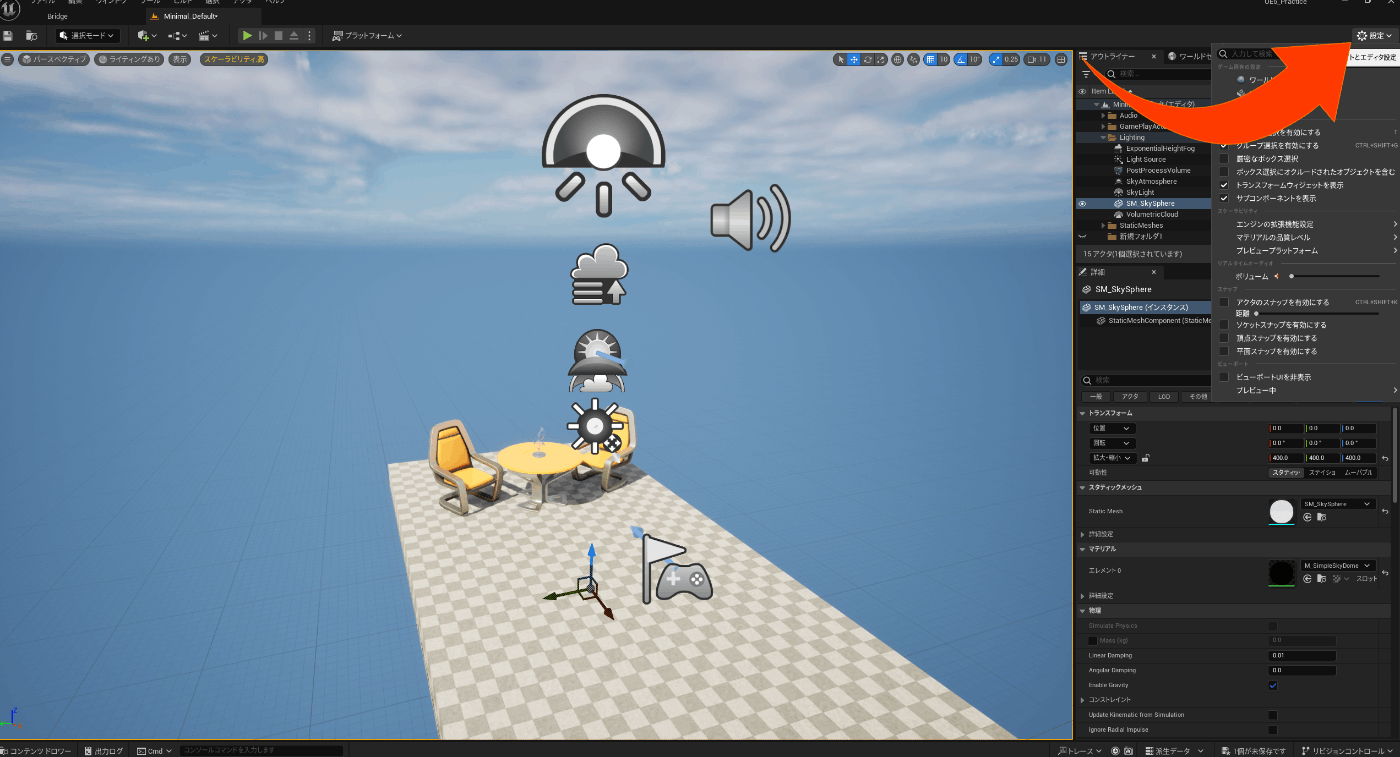Adjust the ボリューム volume slider
Image resolution: width=1400 pixels, height=757 pixels.
[x=1333, y=276]
